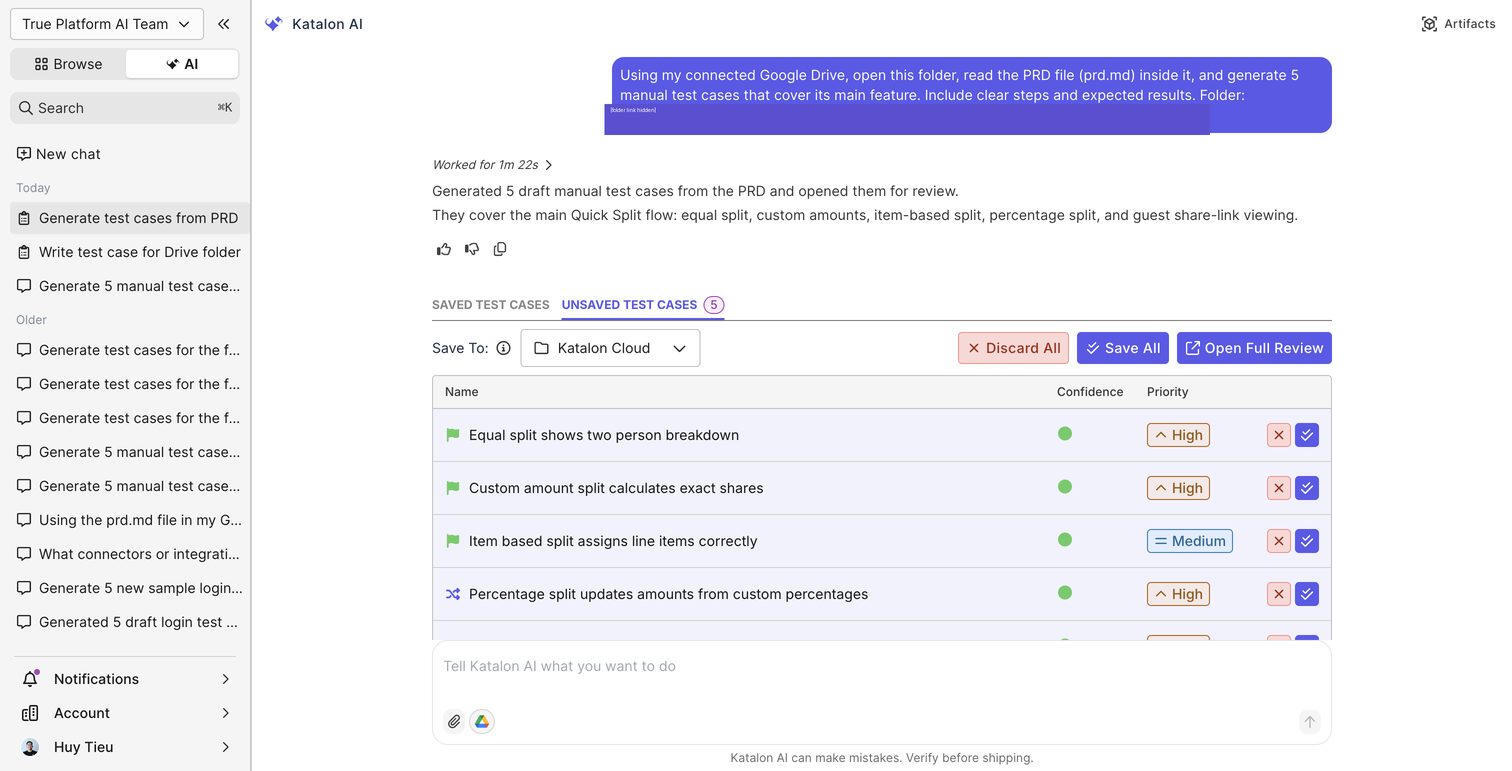This screenshot has width=1512, height=771.
Task: Open 'Write test case for Drive folder' chat
Action: (130, 252)
